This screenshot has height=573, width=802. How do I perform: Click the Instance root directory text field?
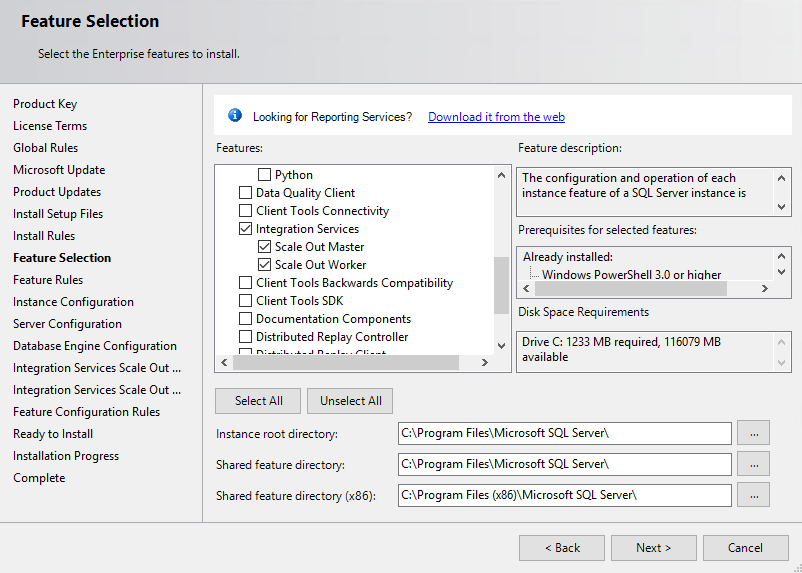(x=564, y=433)
